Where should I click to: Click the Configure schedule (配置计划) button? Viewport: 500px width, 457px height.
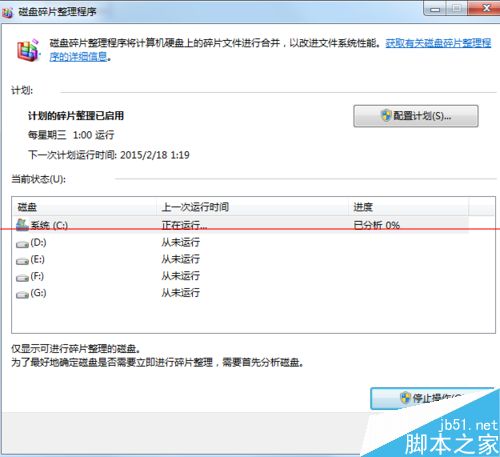click(x=416, y=116)
